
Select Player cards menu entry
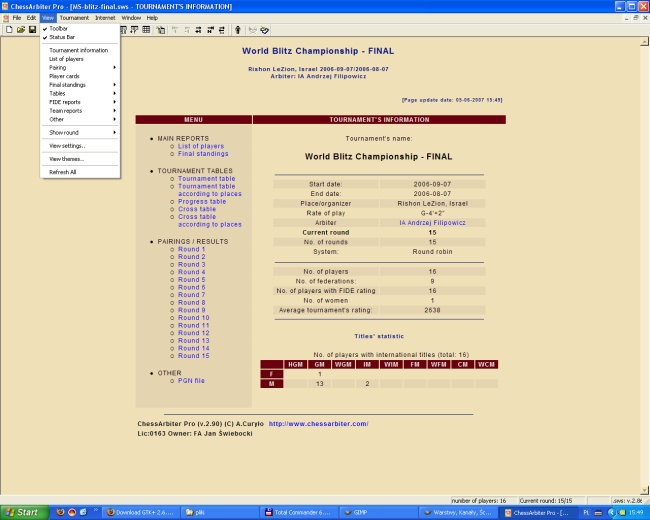80,76
